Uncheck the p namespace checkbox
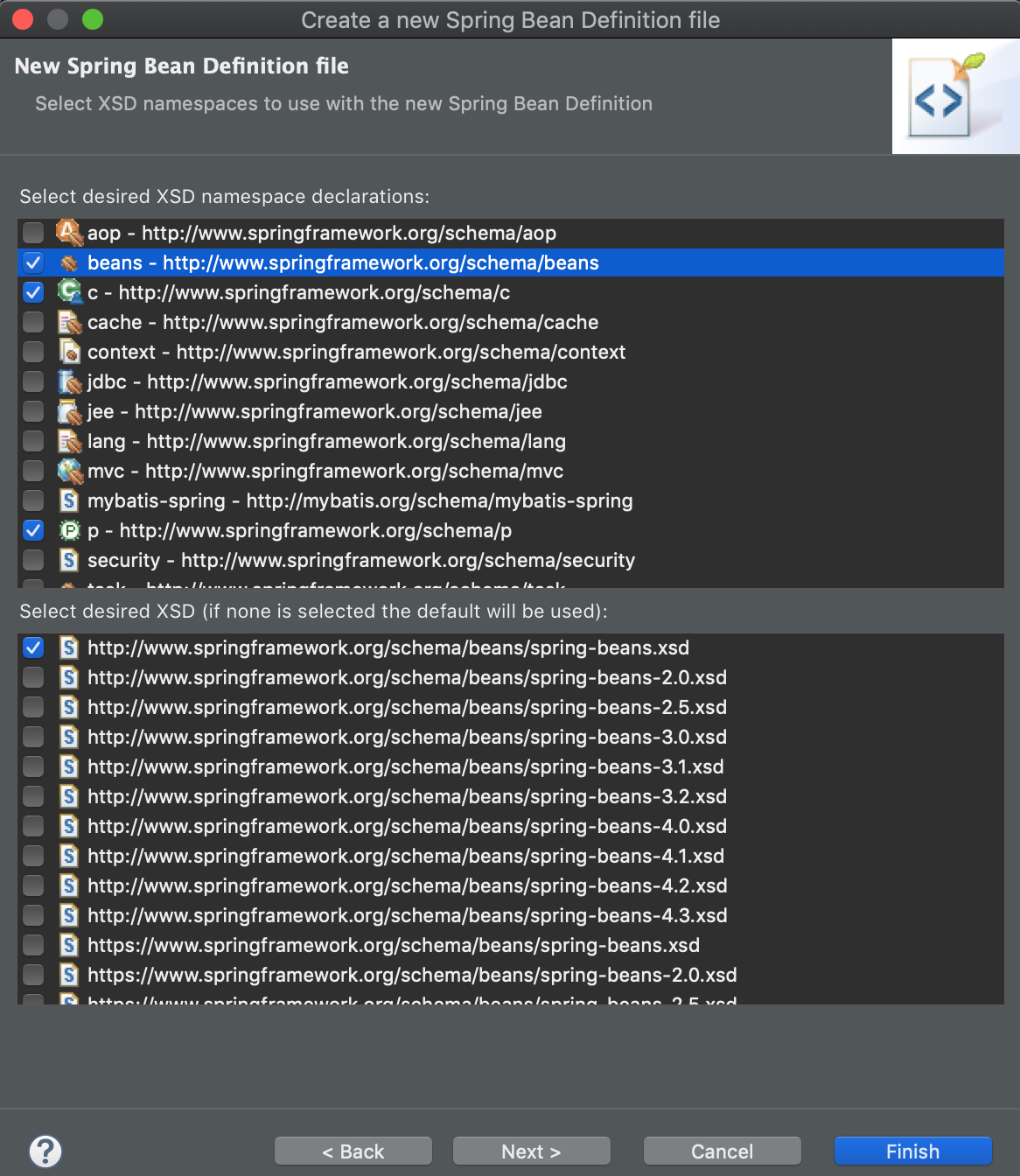This screenshot has height=1176, width=1020. click(33, 530)
